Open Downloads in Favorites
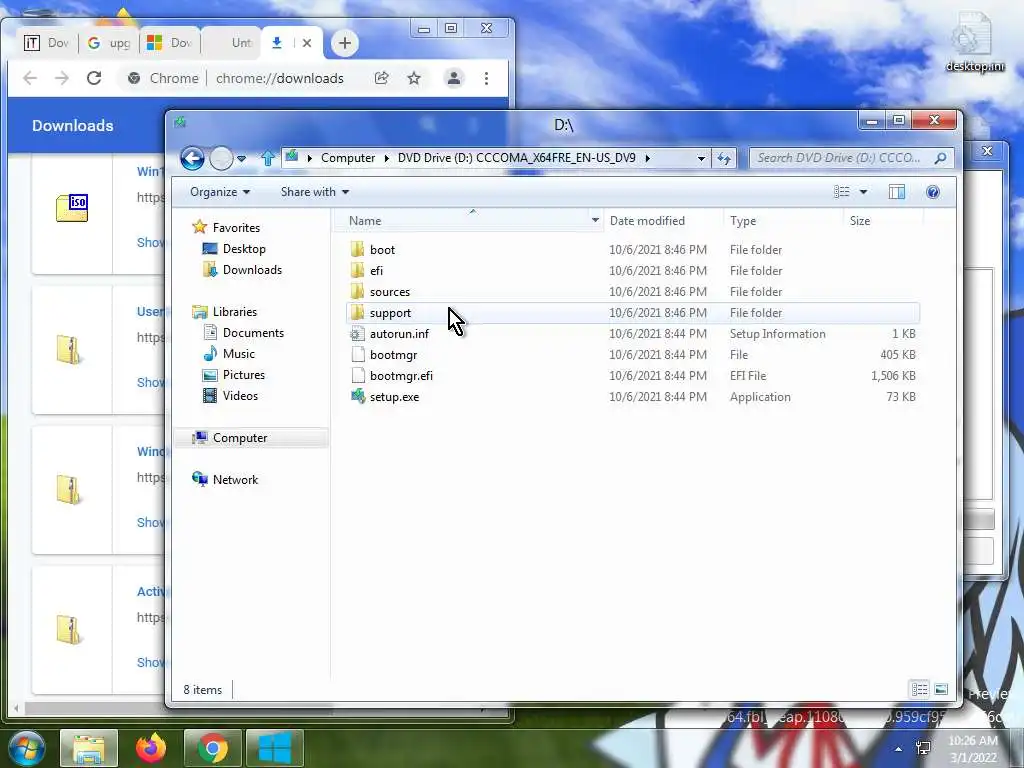The width and height of the screenshot is (1024, 768). click(x=252, y=270)
